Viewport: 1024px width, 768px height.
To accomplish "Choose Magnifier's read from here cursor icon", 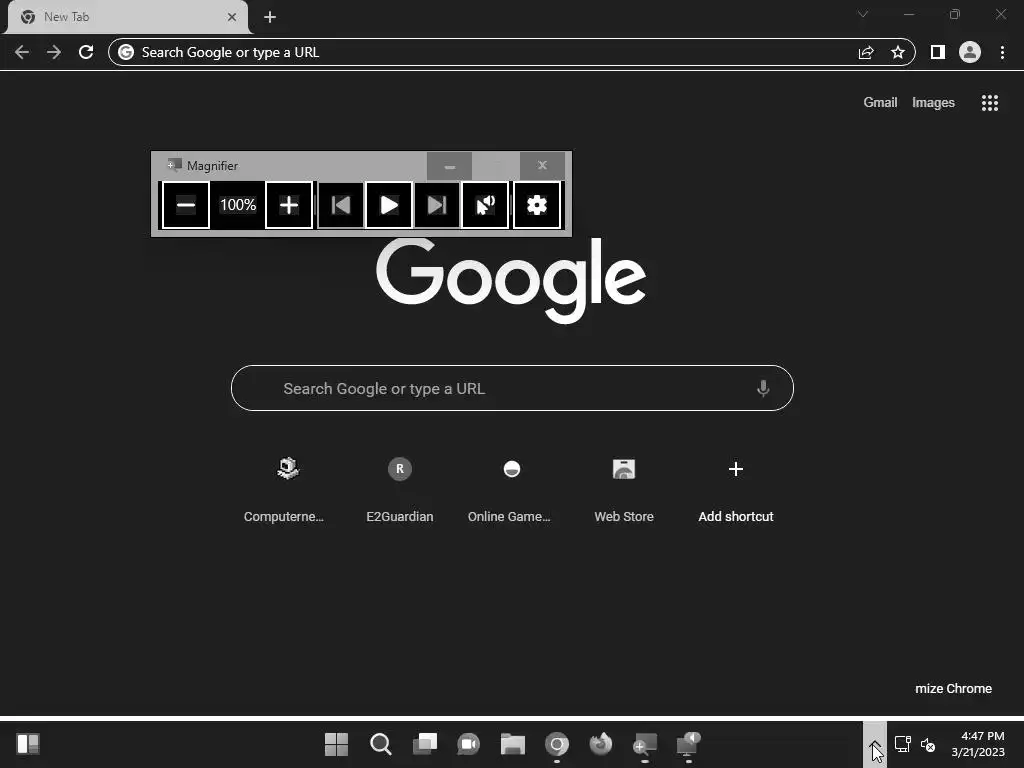I will click(x=485, y=205).
